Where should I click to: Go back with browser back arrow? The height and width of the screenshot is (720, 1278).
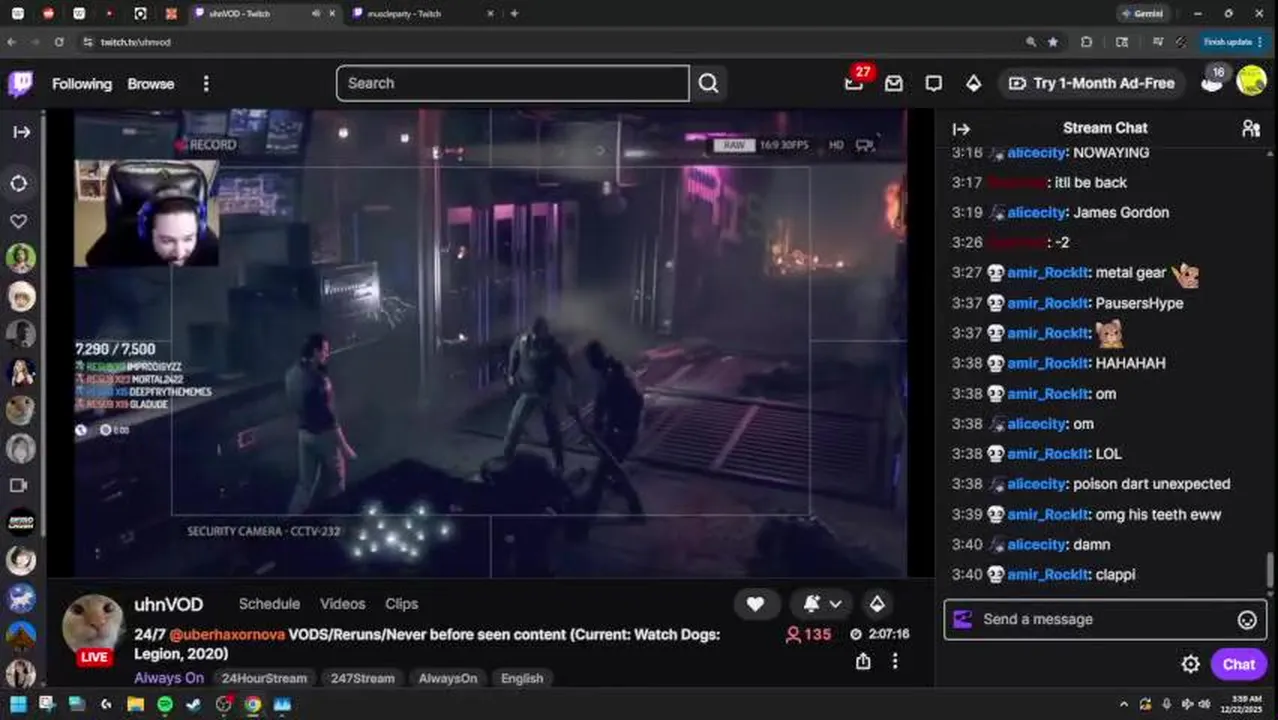coord(11,42)
